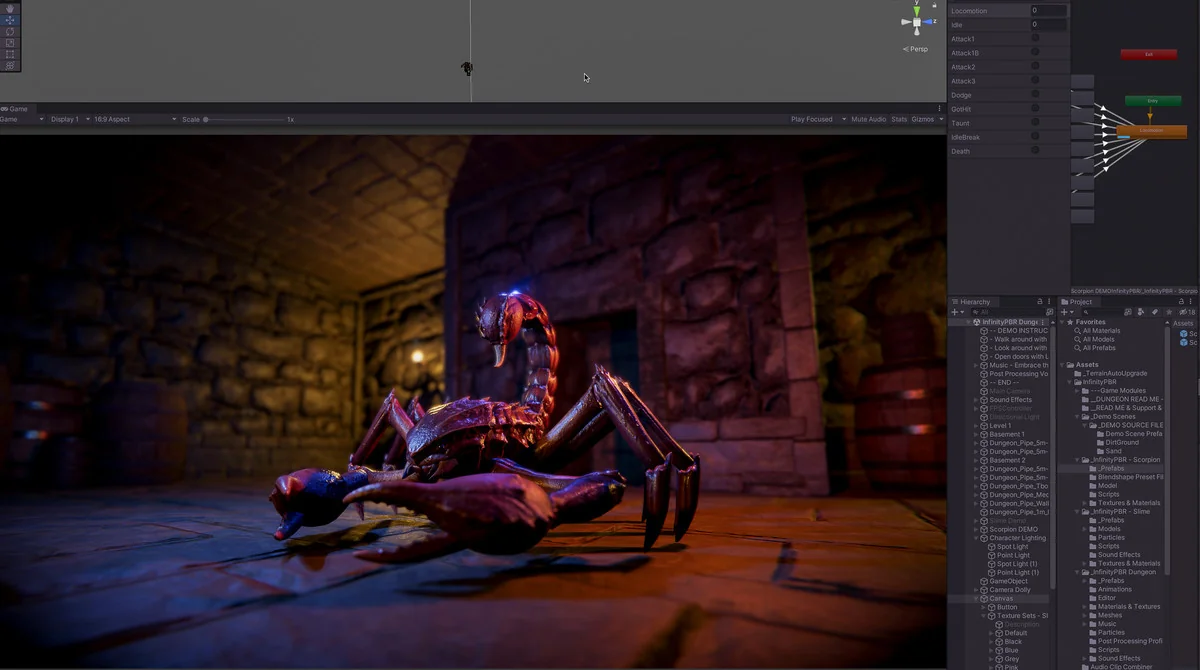Switch to the Game tab
Image resolution: width=1200 pixels, height=670 pixels.
[x=16, y=108]
